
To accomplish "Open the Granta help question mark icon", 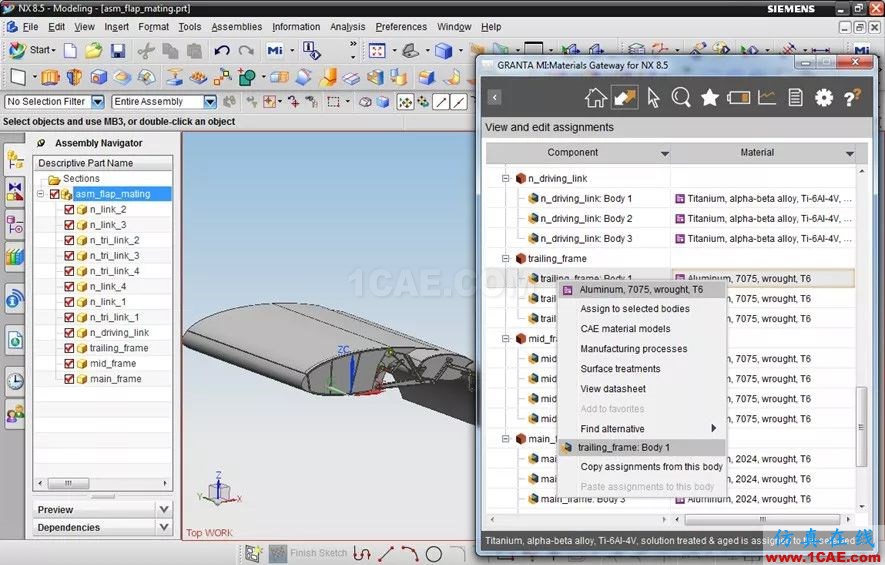I will 852,98.
